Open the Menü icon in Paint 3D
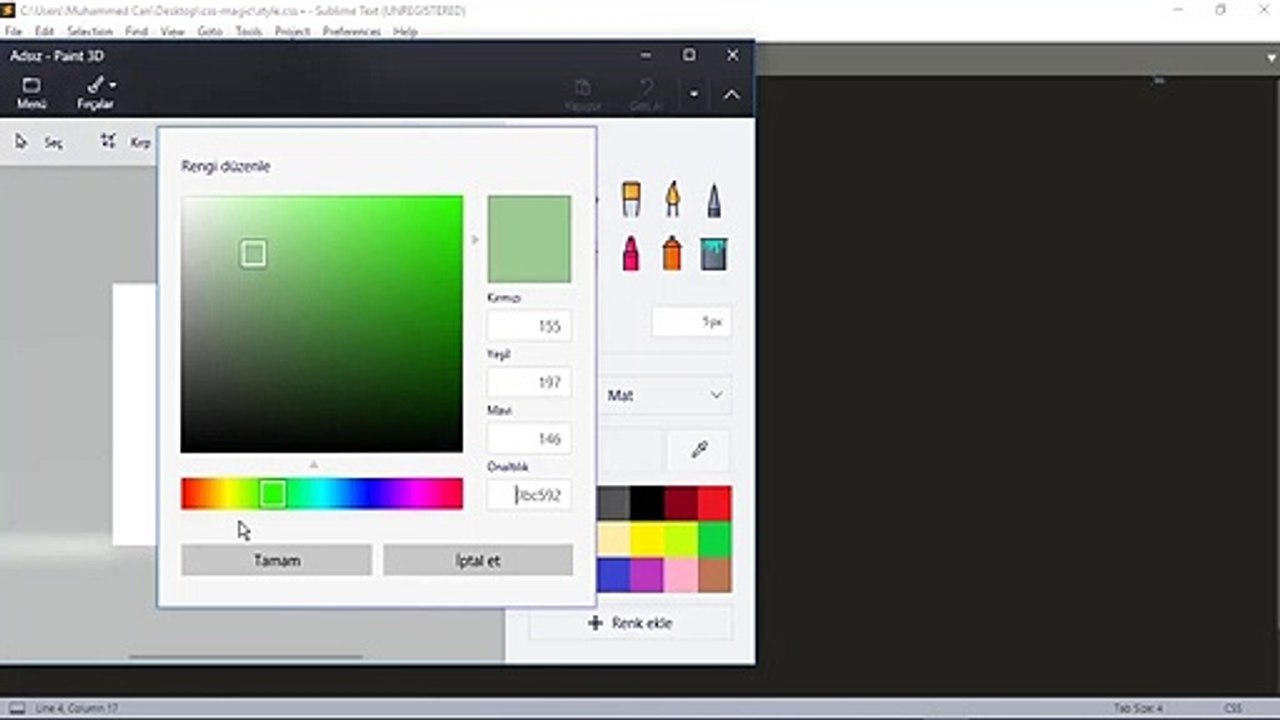Screen dimensions: 1280x720 click(x=32, y=93)
